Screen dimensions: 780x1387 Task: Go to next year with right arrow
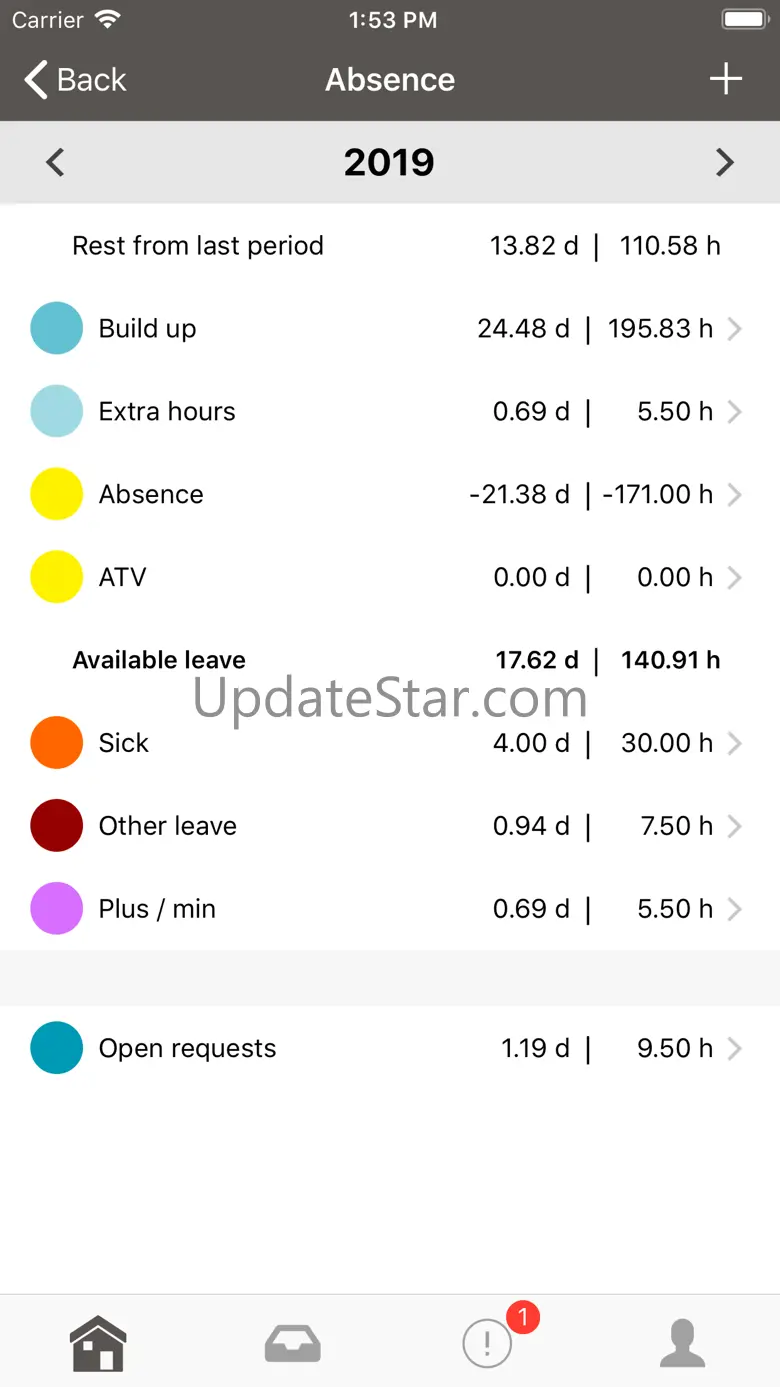tap(725, 162)
